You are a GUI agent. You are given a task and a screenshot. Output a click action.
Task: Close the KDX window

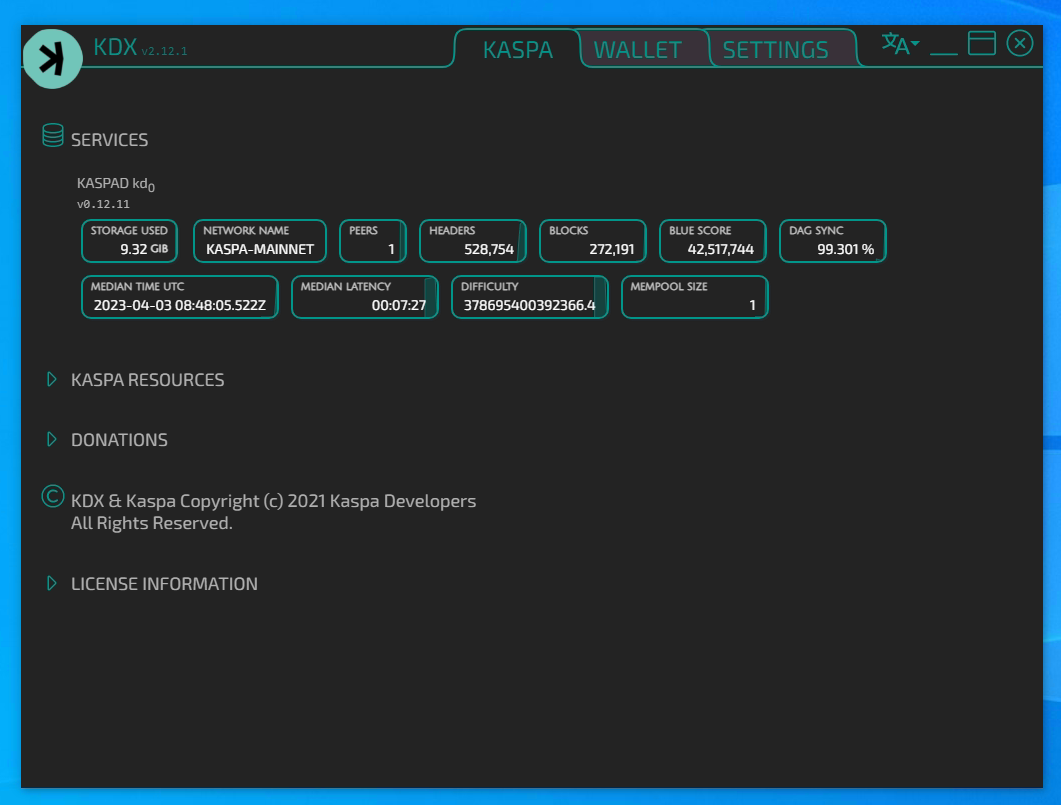tap(1019, 43)
